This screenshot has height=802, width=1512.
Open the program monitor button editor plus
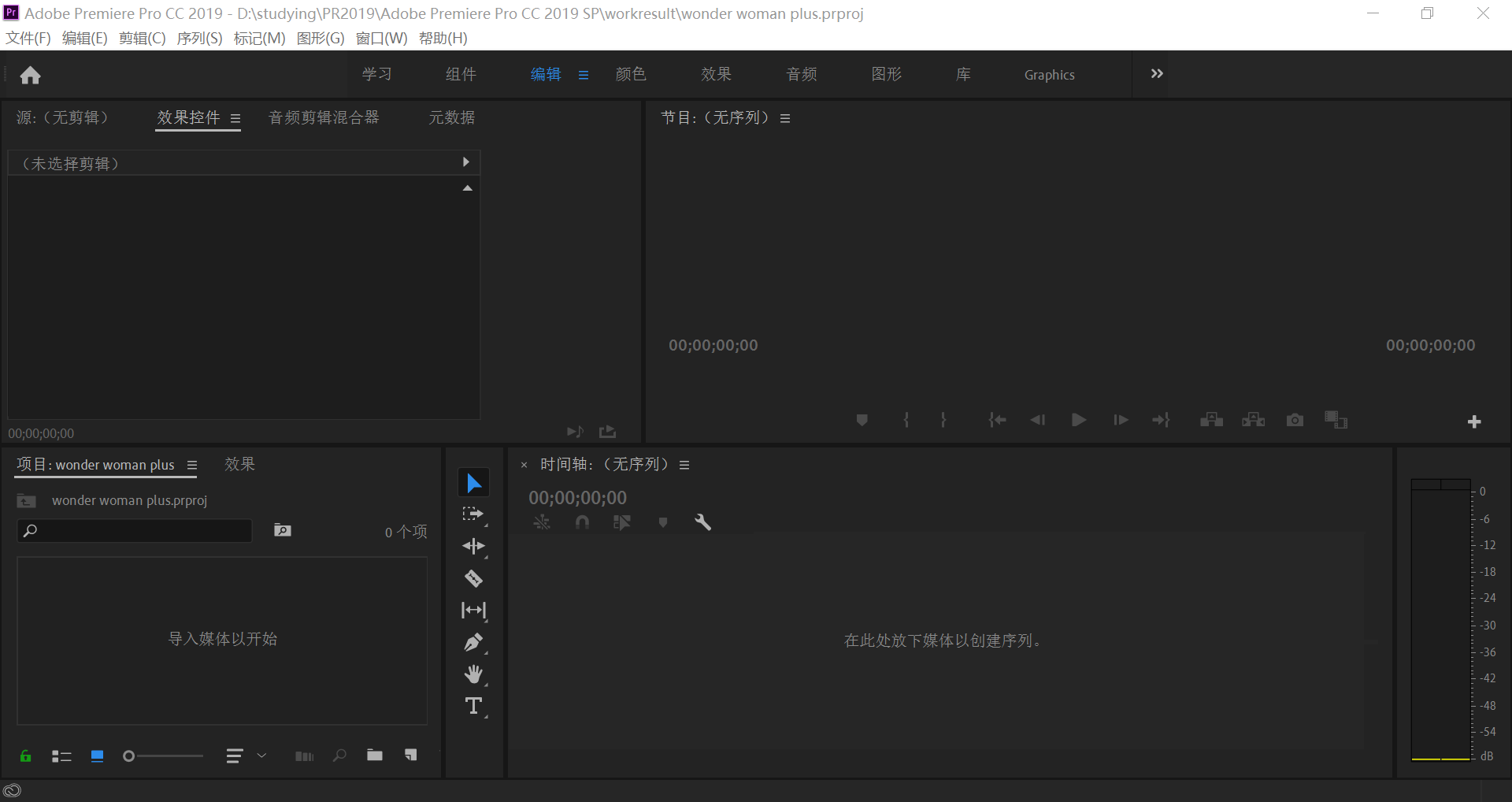pyautogui.click(x=1474, y=422)
